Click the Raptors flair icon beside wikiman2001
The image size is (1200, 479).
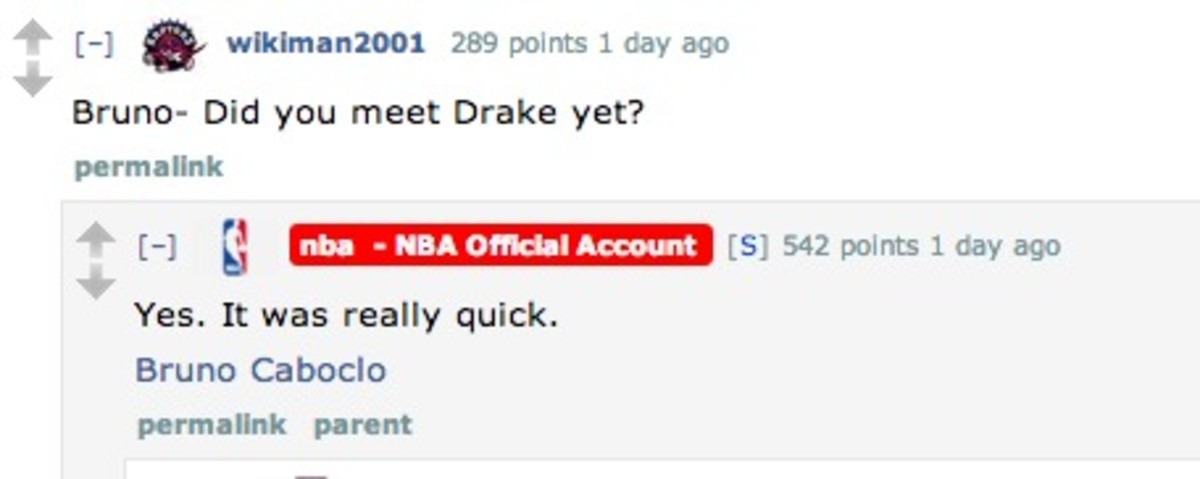click(174, 46)
